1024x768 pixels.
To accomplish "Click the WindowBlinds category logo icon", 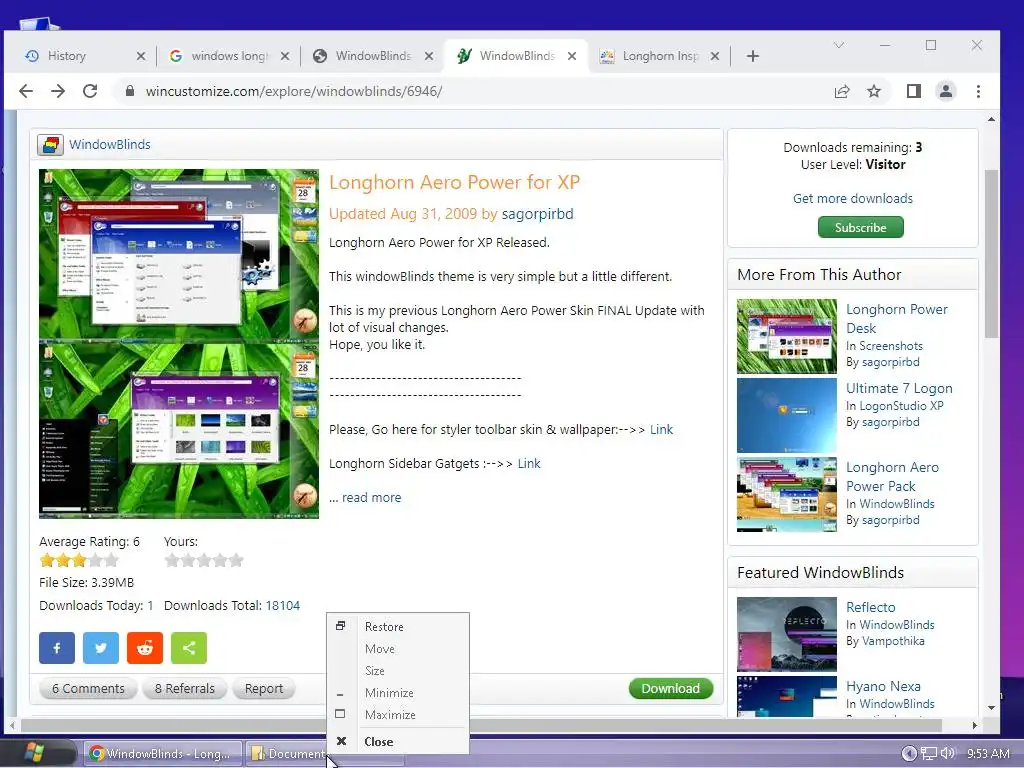I will pyautogui.click(x=50, y=144).
